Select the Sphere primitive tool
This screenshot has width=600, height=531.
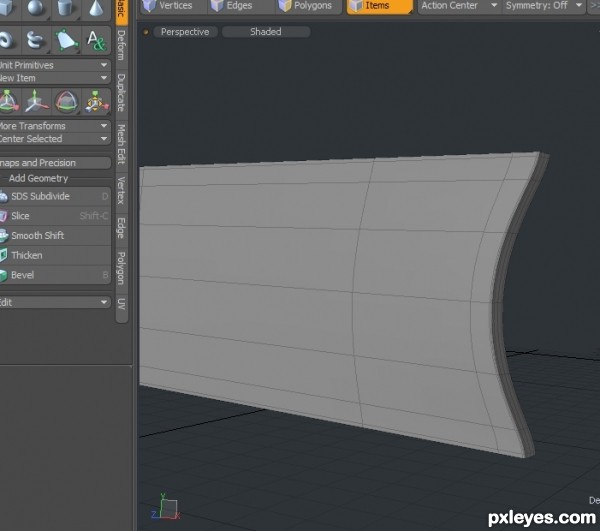(x=36, y=8)
